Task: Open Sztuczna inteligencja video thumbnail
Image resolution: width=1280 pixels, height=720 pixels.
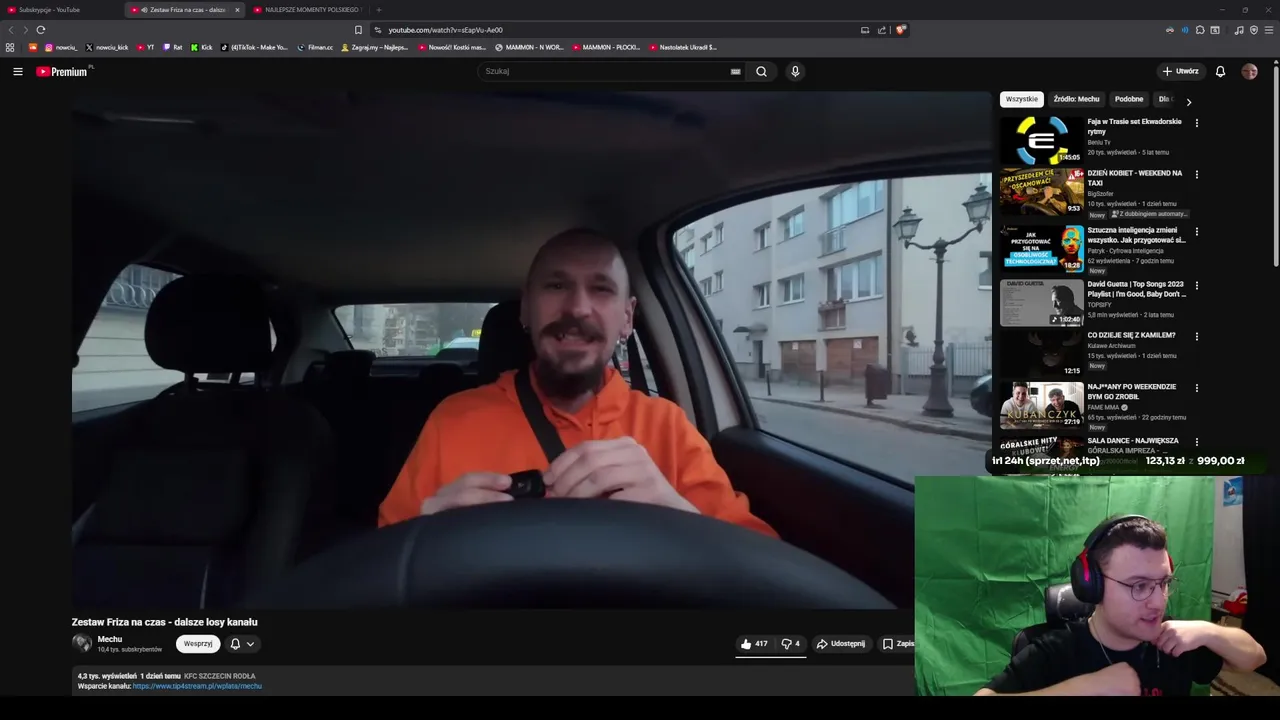Action: [1041, 248]
